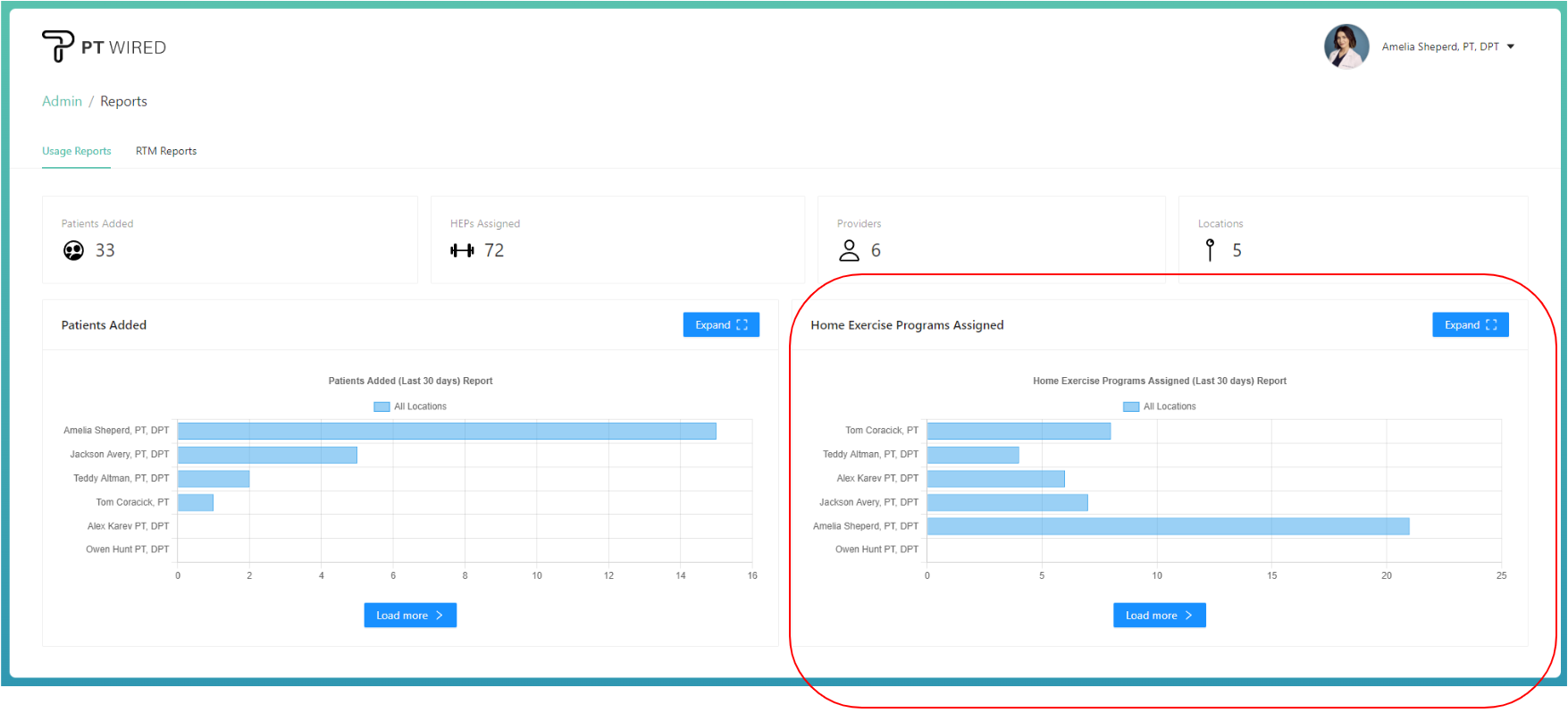Select the Usage Reports tab

[x=77, y=151]
